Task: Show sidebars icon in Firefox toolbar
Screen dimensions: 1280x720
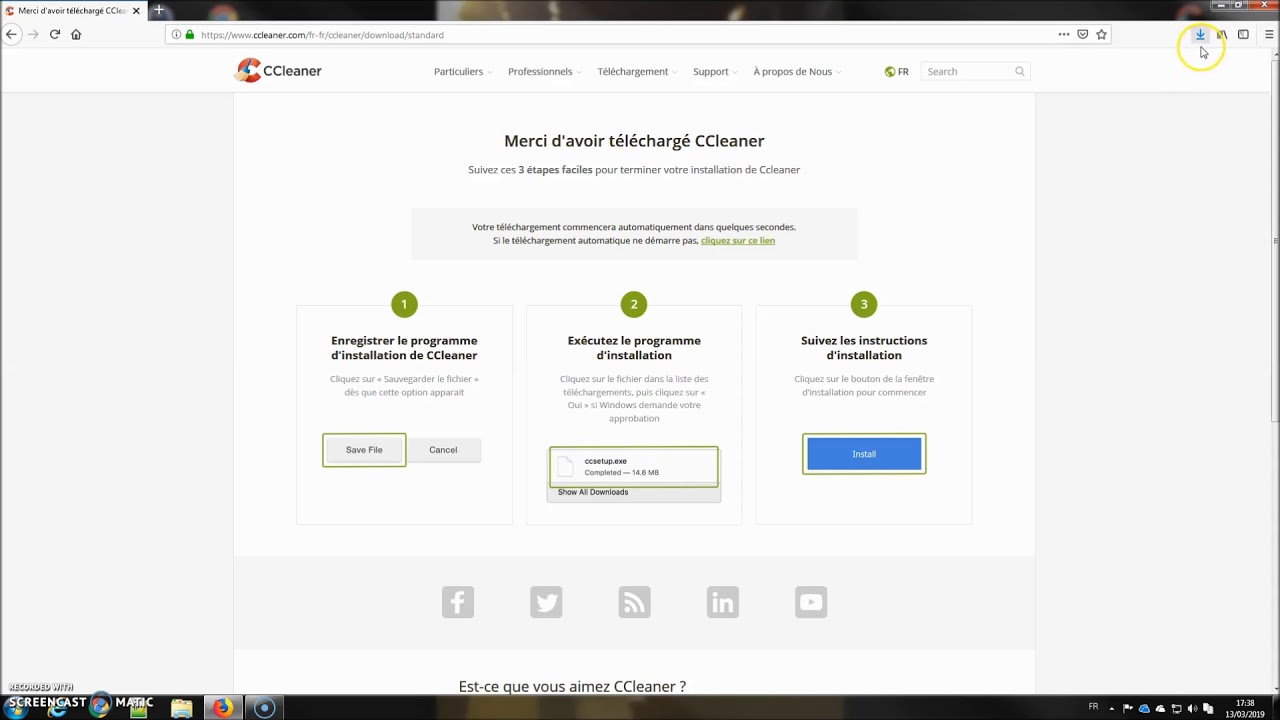Action: [x=1243, y=34]
